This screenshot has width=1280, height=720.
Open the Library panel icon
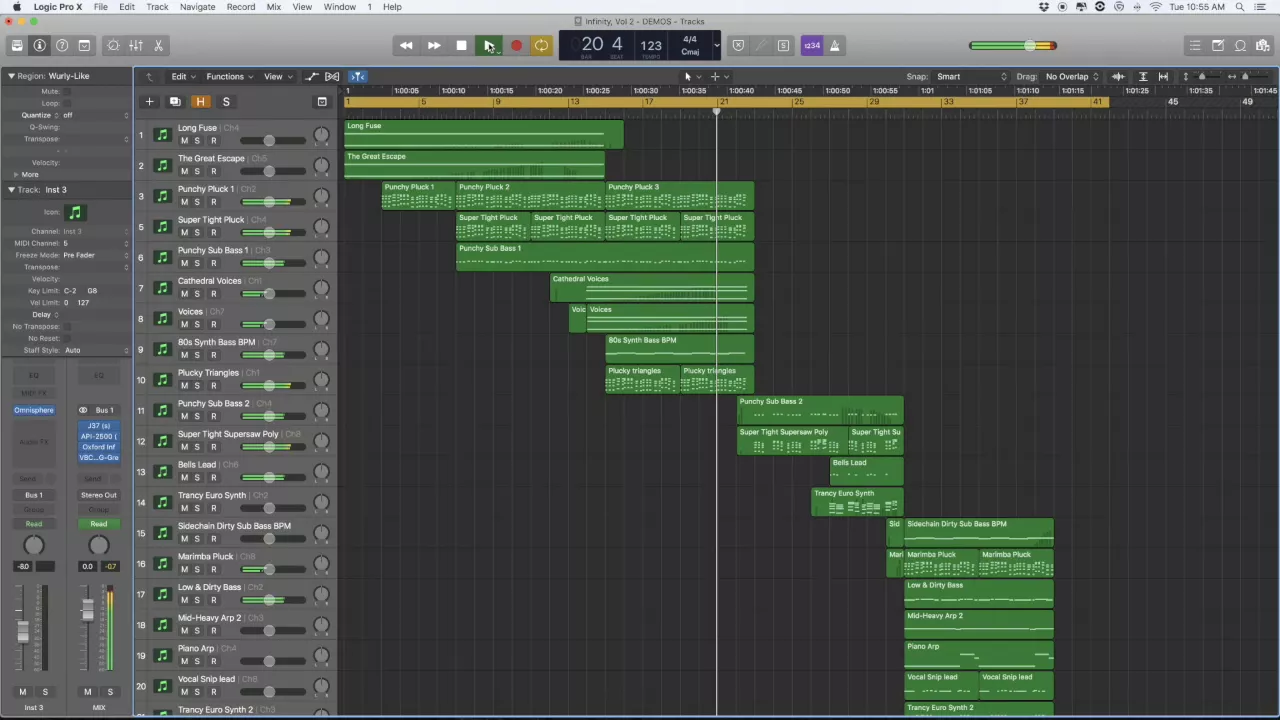(17, 45)
